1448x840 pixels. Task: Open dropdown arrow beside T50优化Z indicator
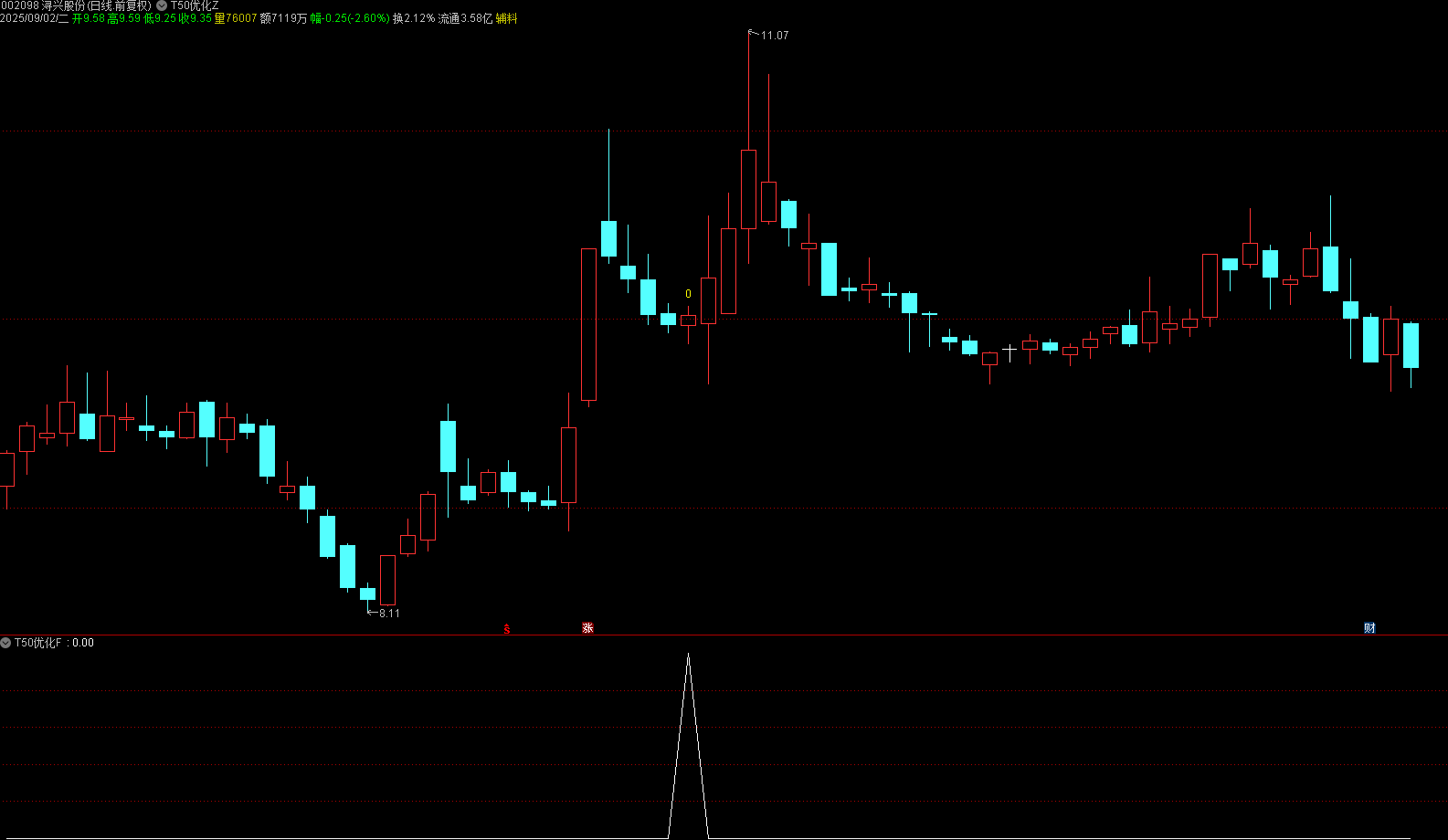point(162,5)
